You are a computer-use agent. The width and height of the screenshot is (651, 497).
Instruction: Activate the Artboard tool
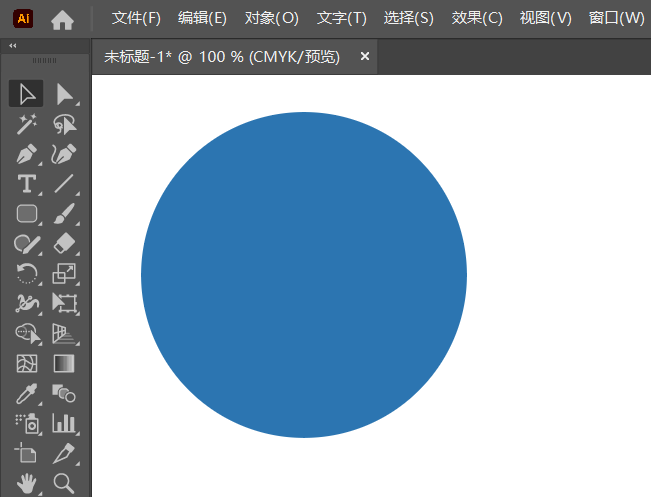tap(26, 453)
